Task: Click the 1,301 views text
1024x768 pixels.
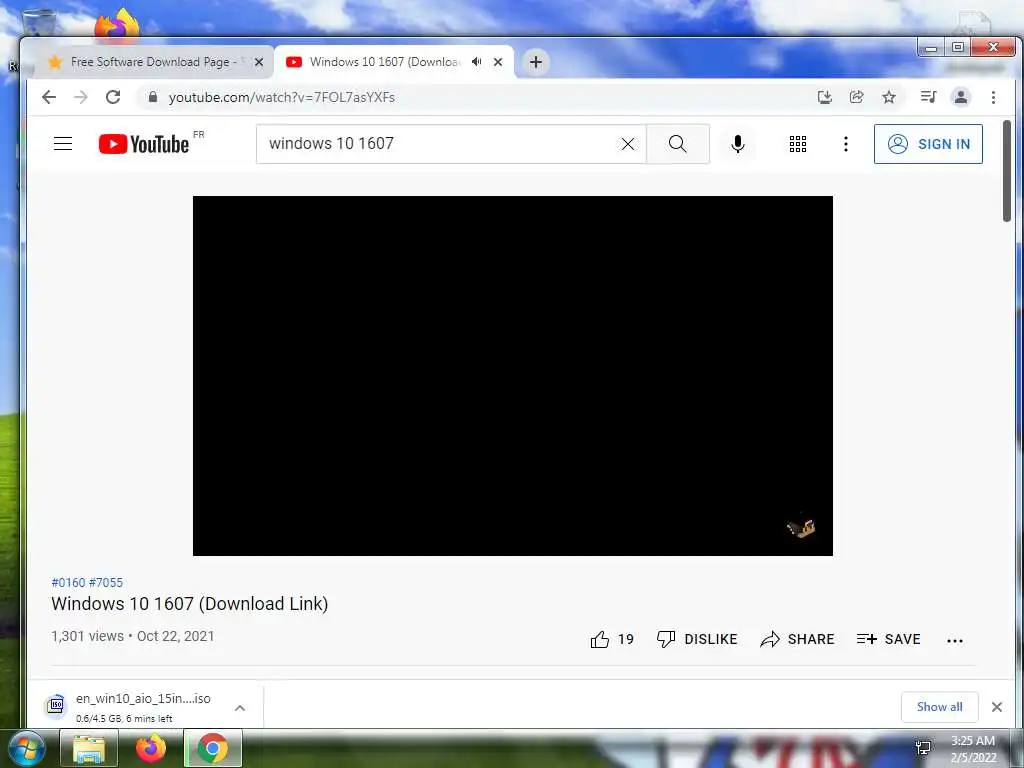Action: [x=88, y=636]
